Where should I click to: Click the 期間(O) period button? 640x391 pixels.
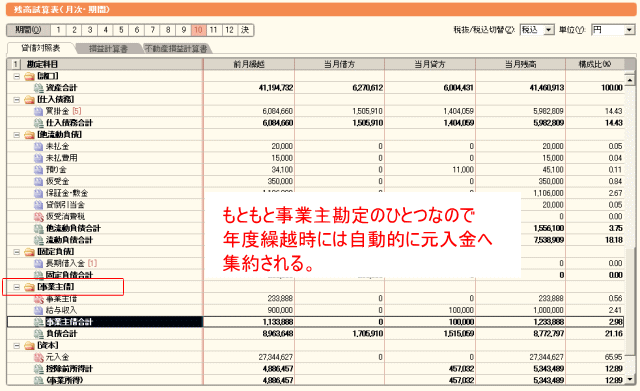tap(28, 30)
